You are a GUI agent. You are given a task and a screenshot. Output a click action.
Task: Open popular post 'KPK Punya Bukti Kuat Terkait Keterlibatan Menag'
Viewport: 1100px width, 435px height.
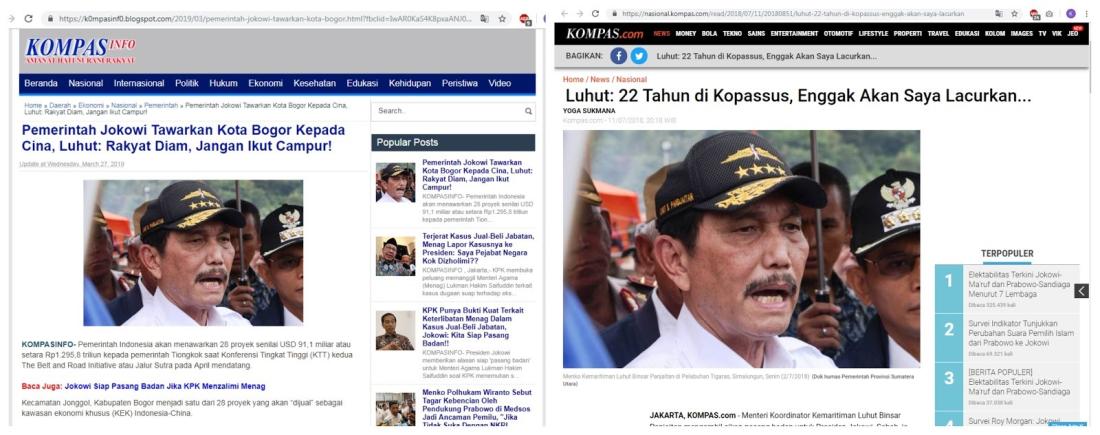tap(476, 326)
